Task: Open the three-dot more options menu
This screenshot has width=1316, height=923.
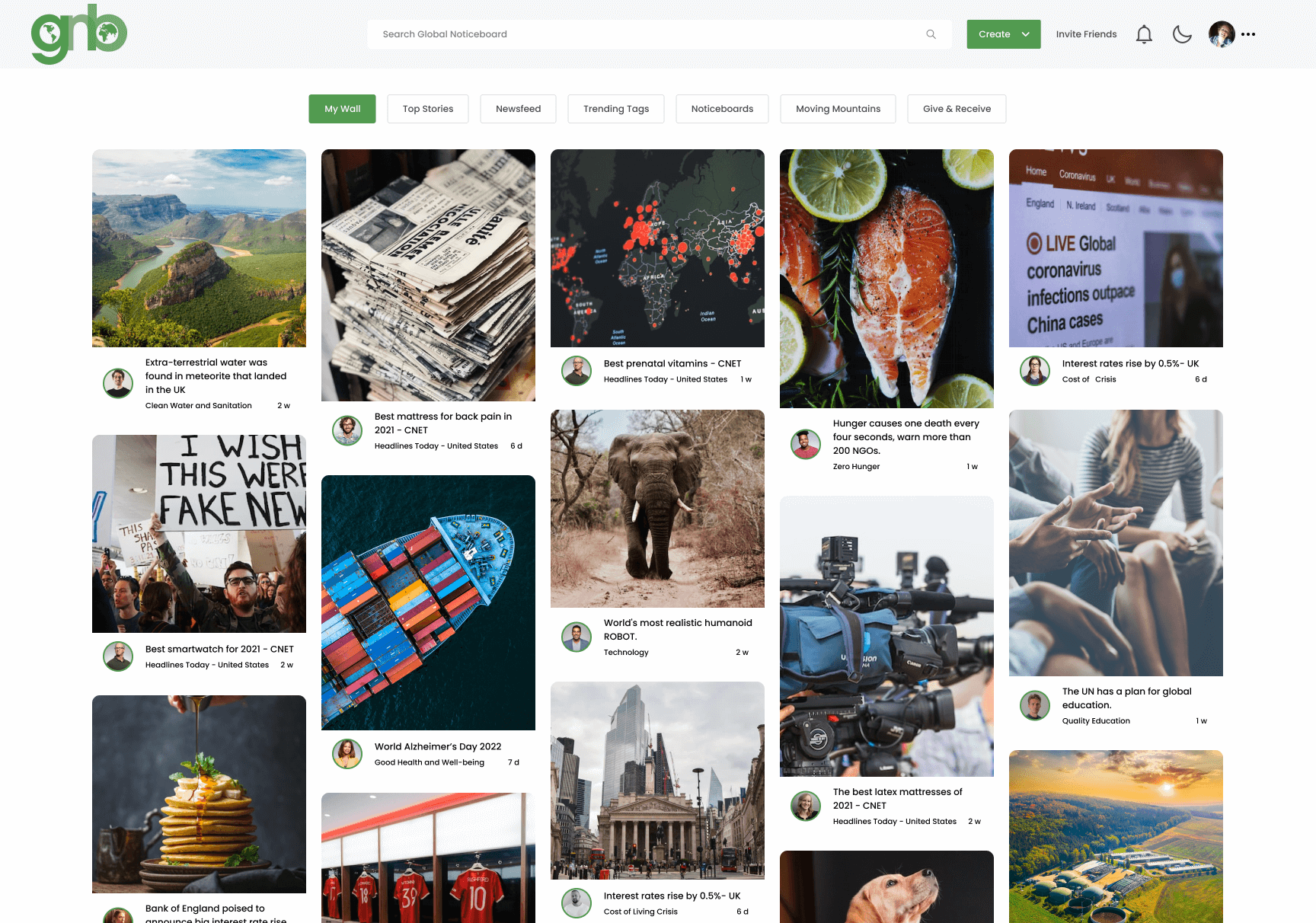Action: pyautogui.click(x=1248, y=34)
